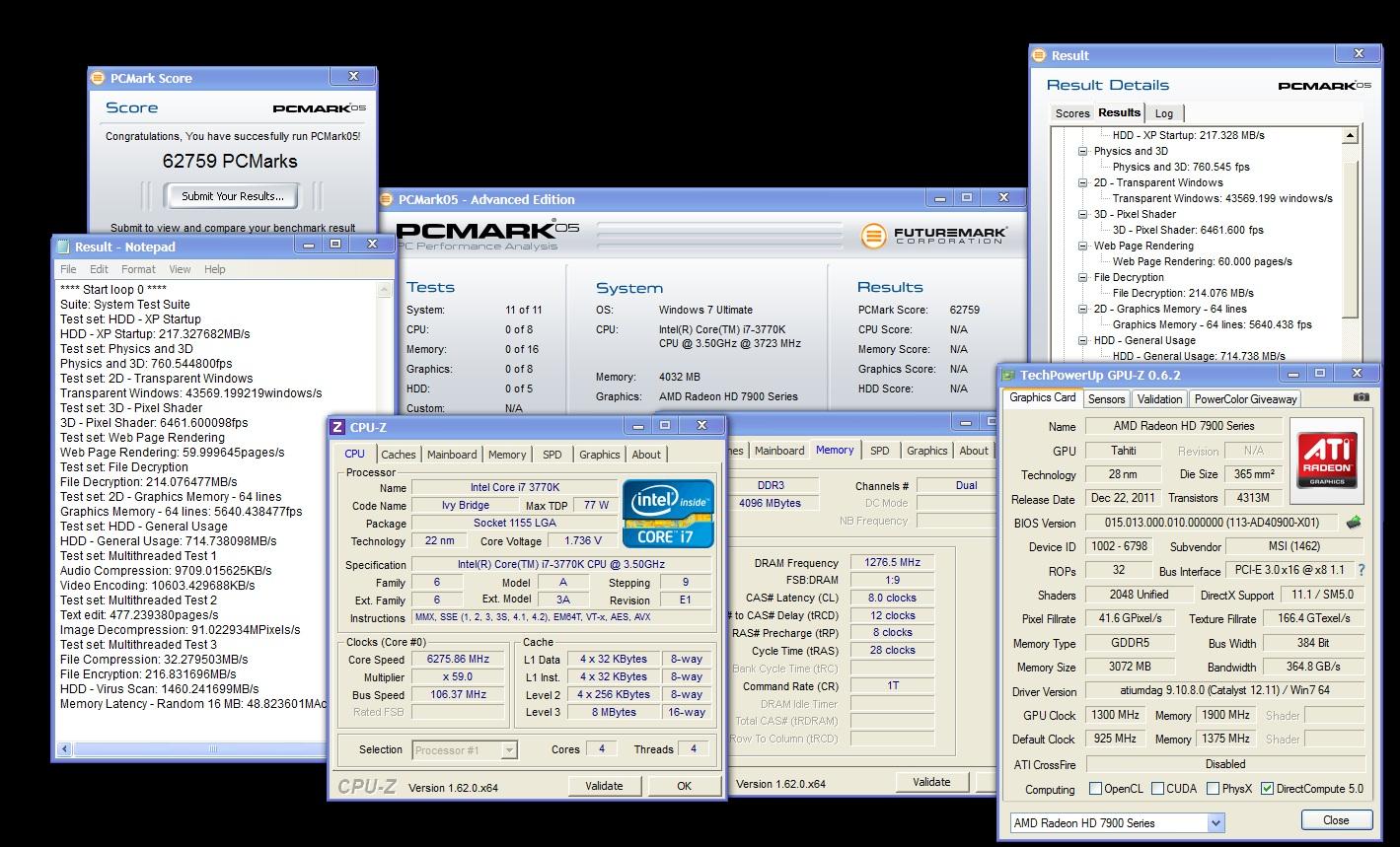Click the Intel Core i7 logo in CPU-Z
The width and height of the screenshot is (1400, 847).
668,514
